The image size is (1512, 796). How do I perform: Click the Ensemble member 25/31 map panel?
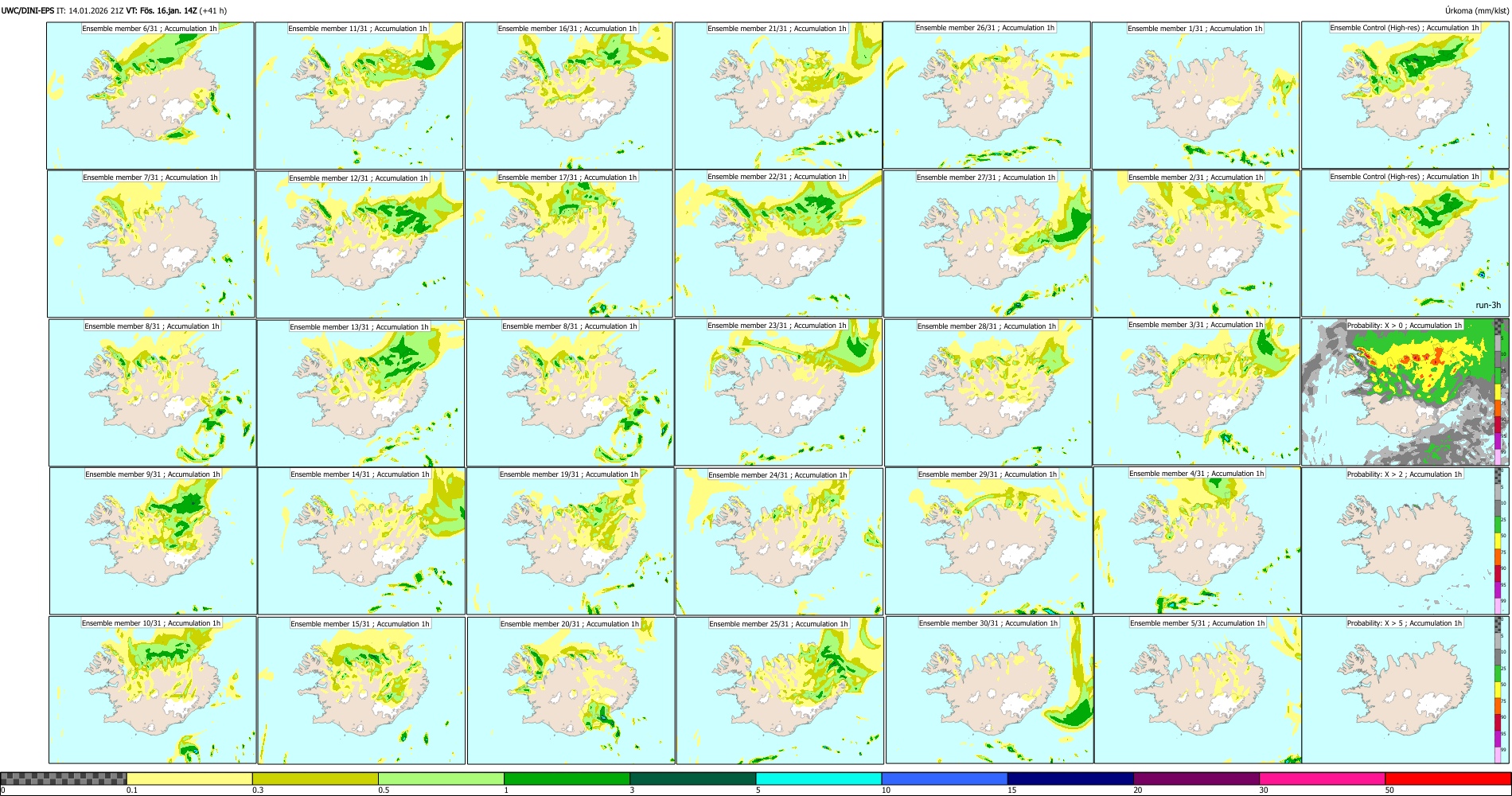pyautogui.click(x=780, y=691)
